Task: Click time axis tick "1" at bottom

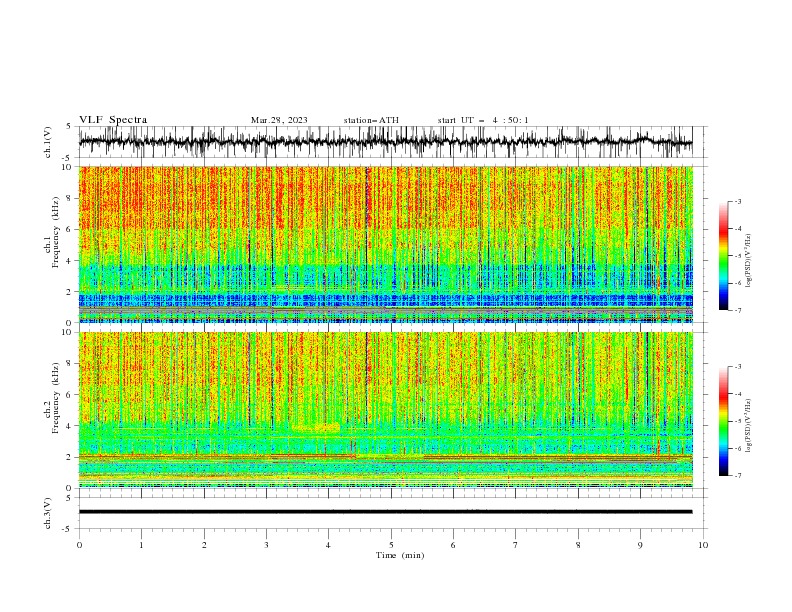Action: pyautogui.click(x=141, y=545)
